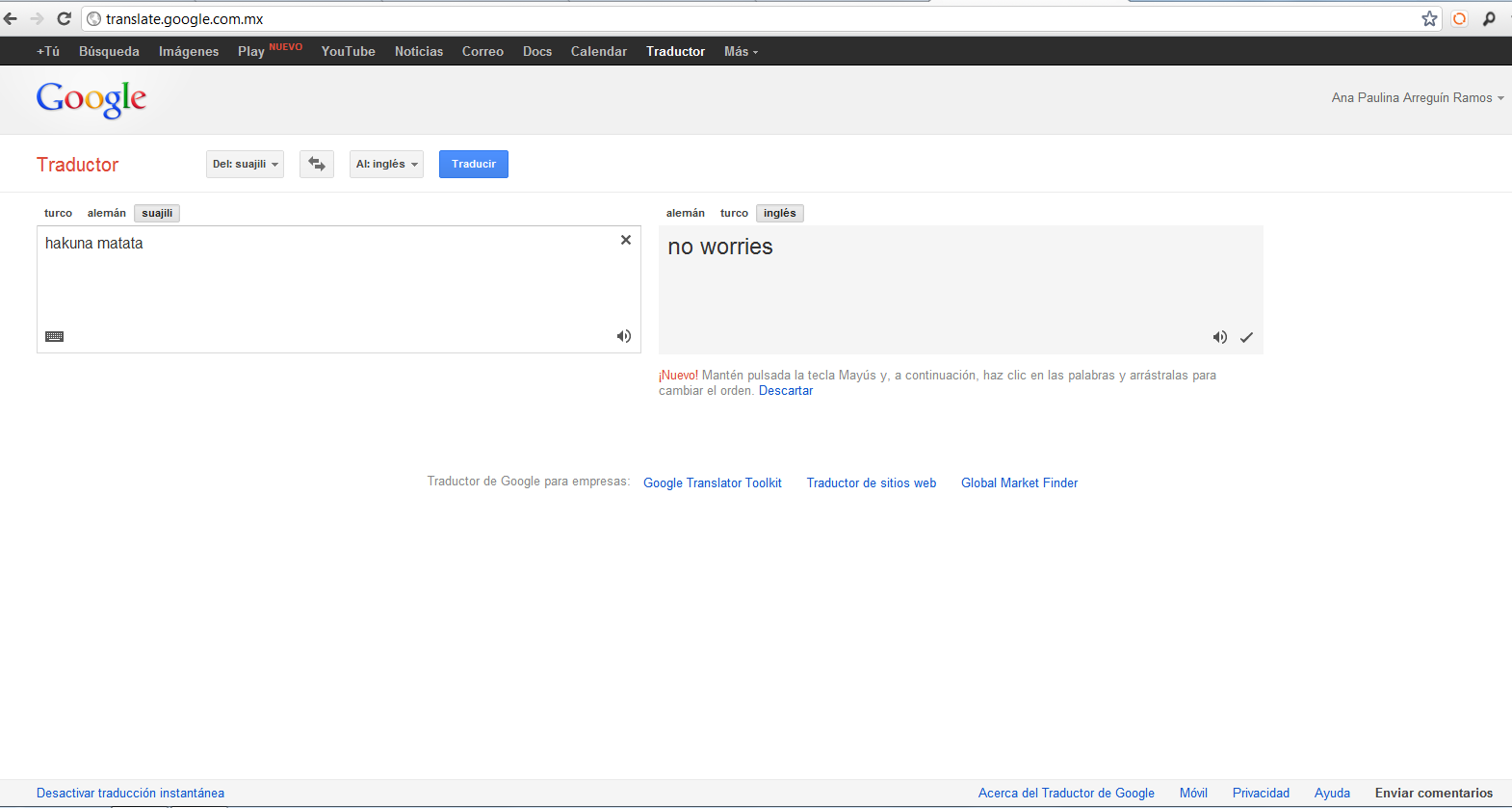This screenshot has width=1512, height=808.
Task: Select alemán as source language
Action: (107, 214)
